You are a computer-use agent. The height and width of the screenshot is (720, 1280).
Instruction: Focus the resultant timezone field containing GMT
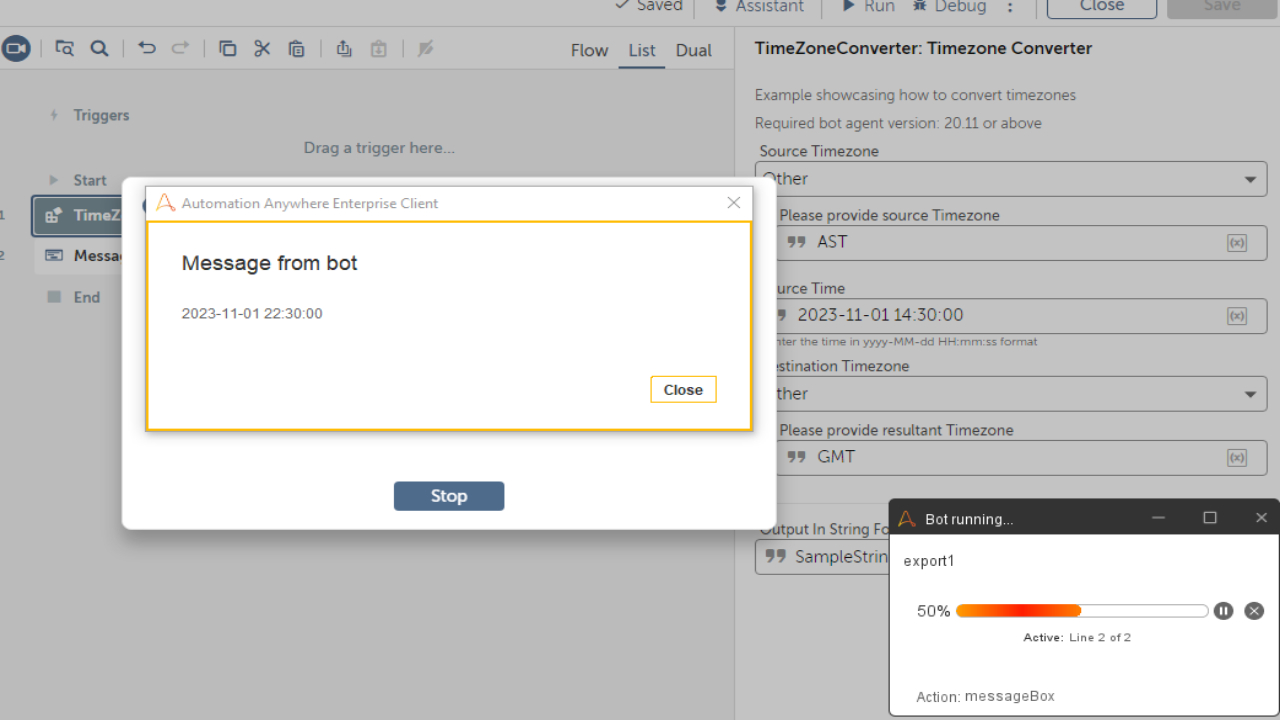click(x=1011, y=457)
